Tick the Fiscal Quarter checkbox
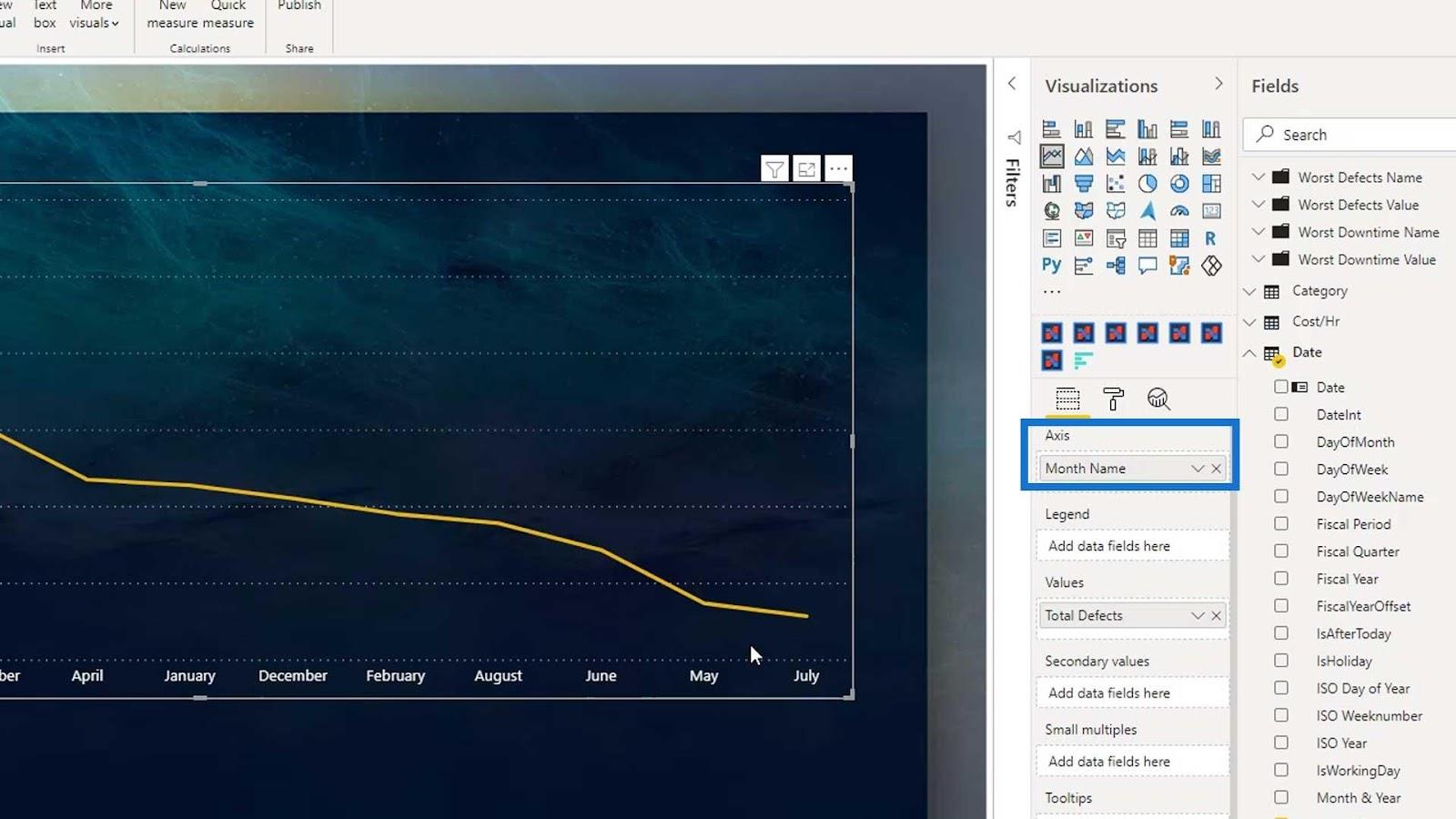This screenshot has height=819, width=1456. pos(1281,551)
